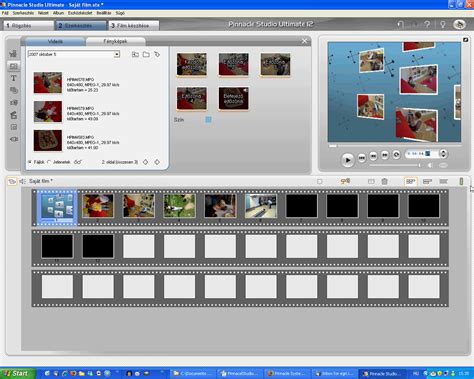Go to next album page arrow
This screenshot has height=379, width=474.
tap(157, 162)
